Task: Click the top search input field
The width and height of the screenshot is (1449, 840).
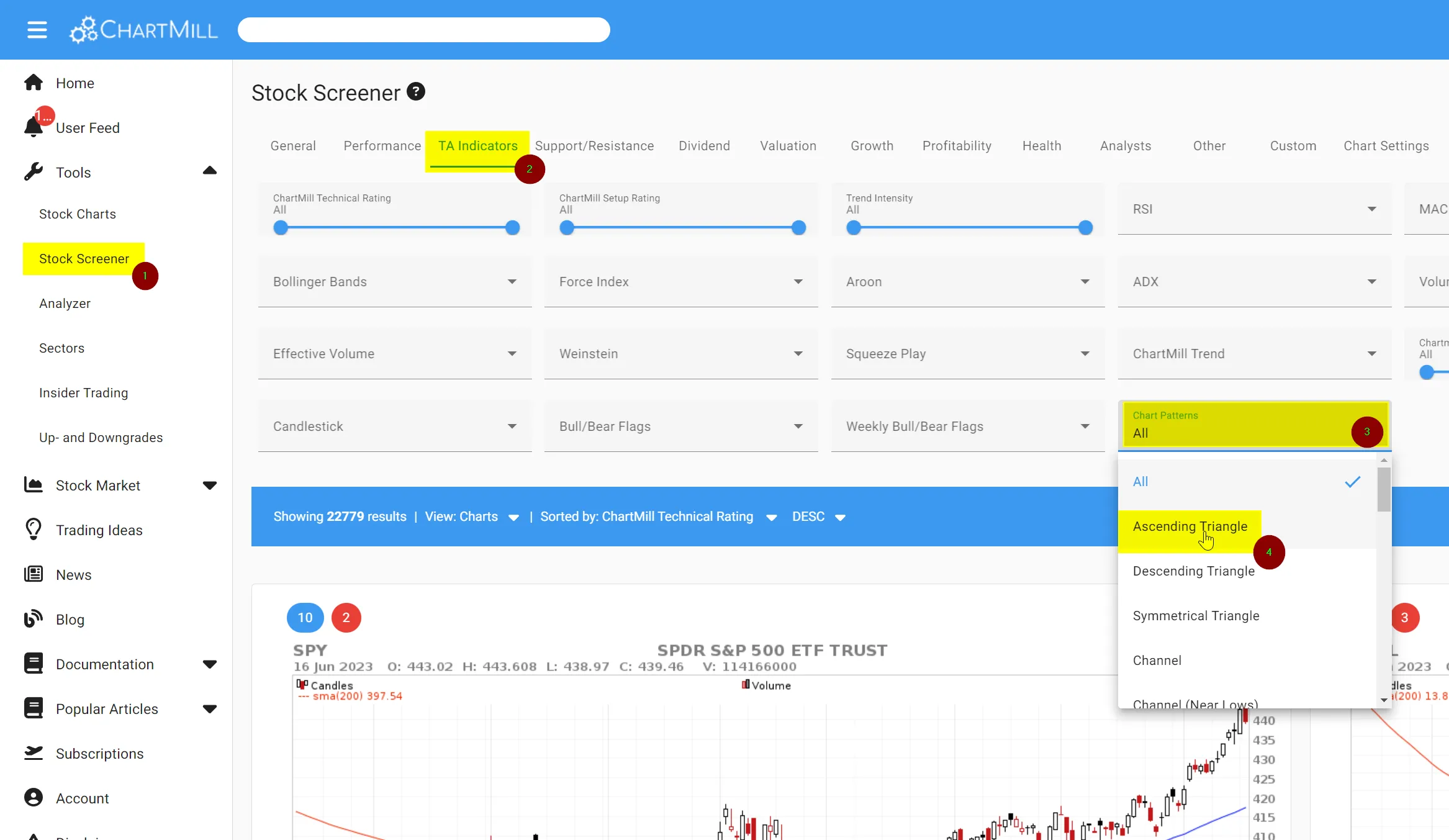Action: tap(424, 30)
